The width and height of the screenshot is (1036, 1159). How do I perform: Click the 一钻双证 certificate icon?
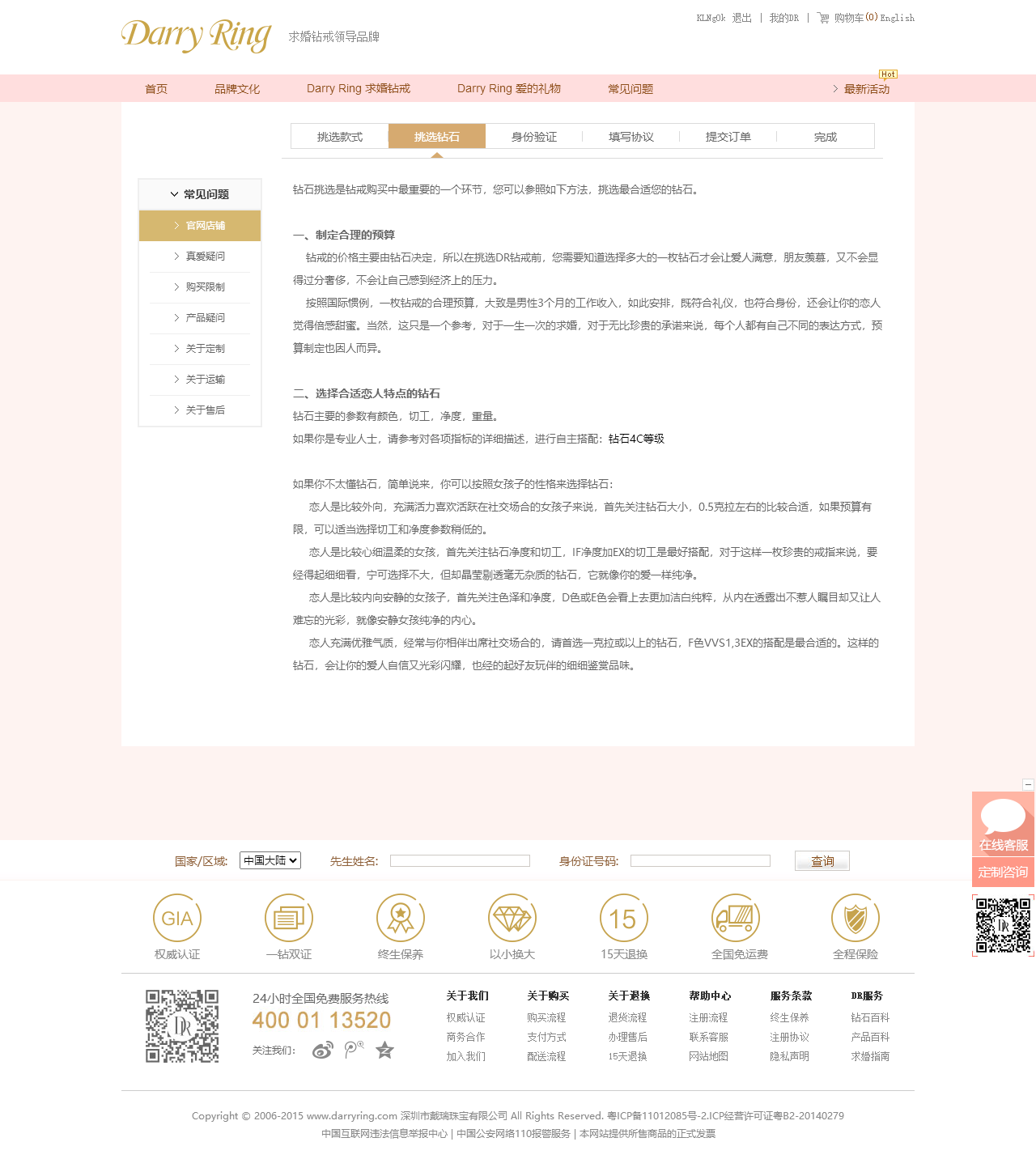289,918
